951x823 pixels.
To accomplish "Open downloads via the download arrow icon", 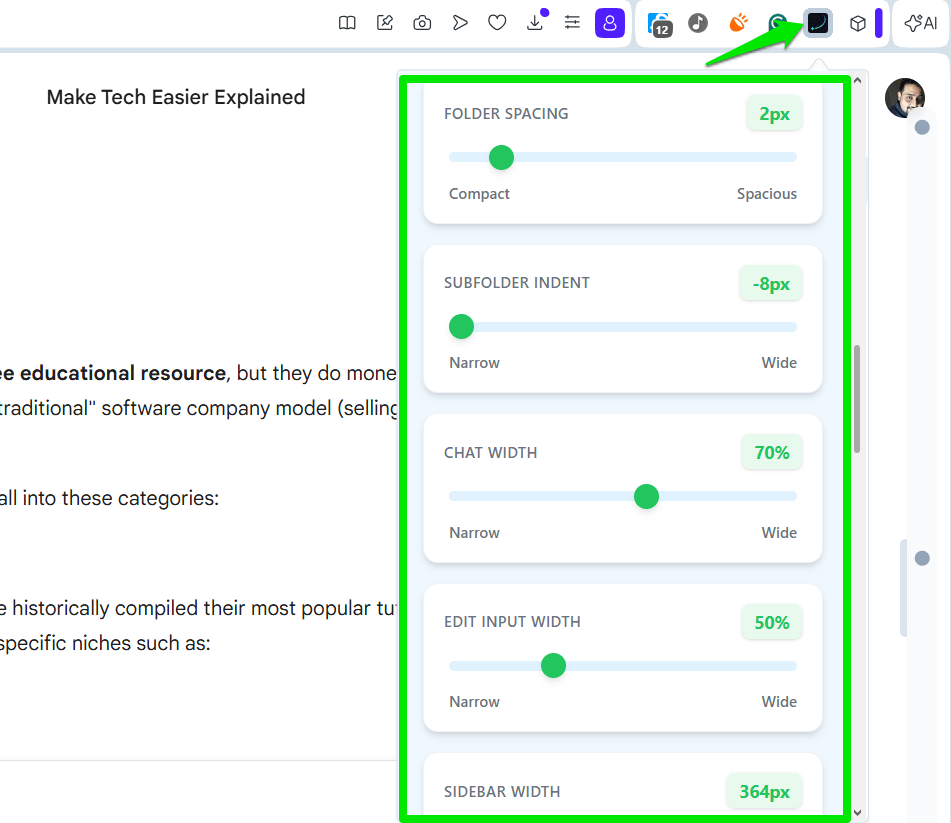I will [535, 23].
